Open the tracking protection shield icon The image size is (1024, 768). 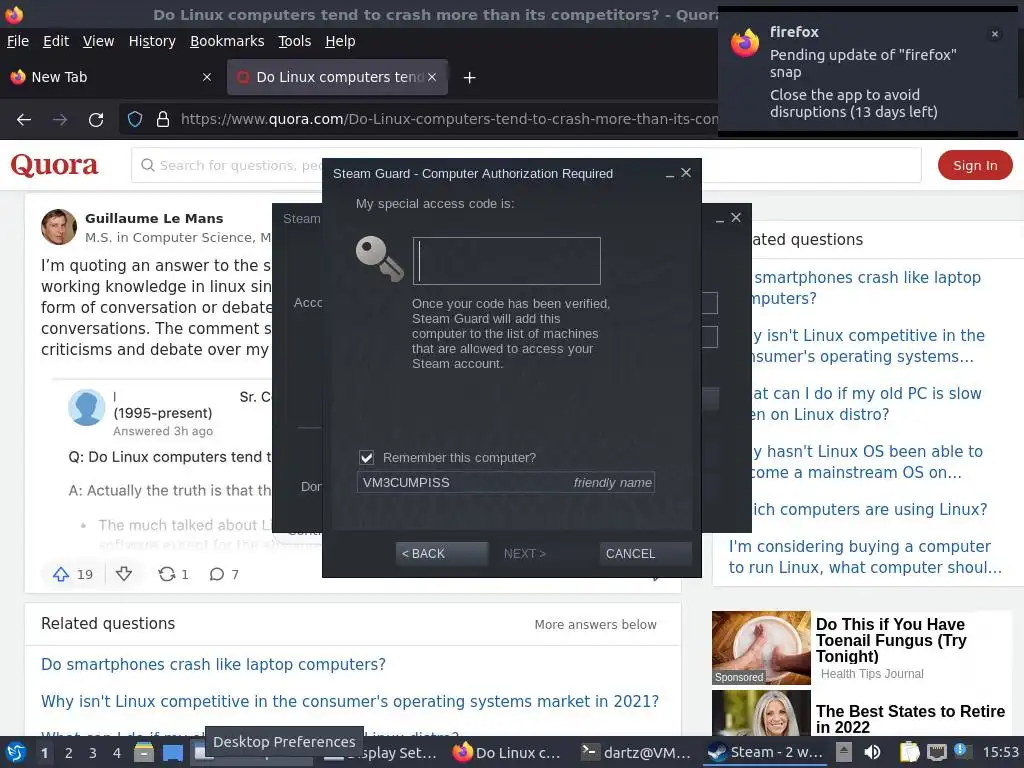tap(135, 119)
